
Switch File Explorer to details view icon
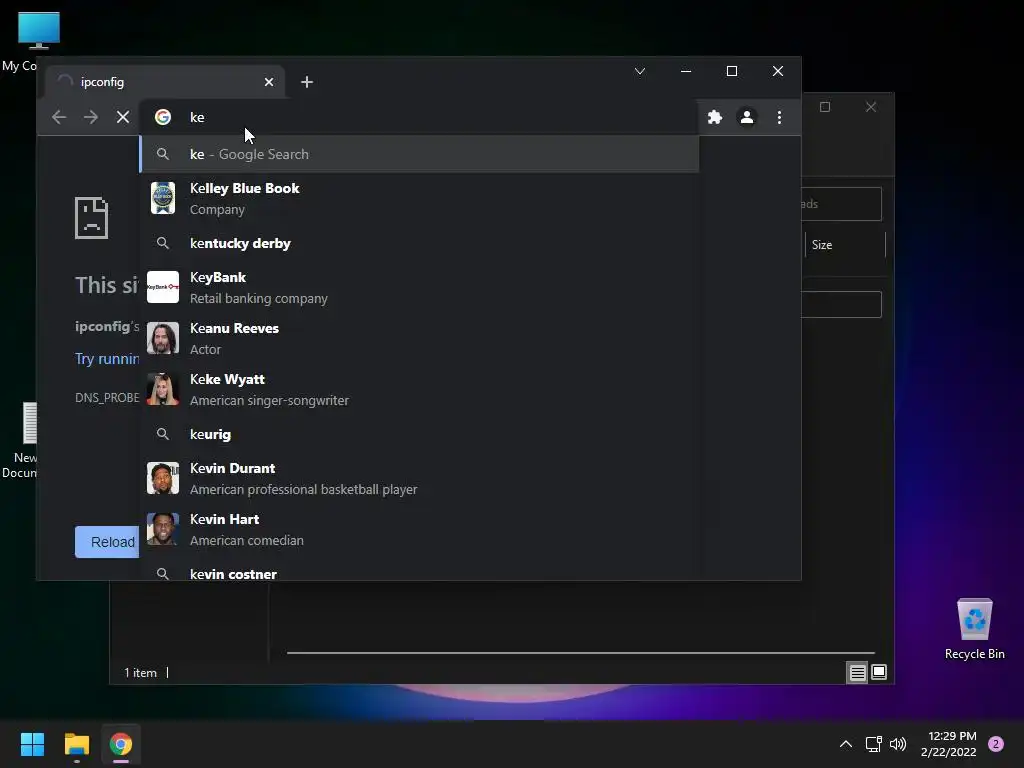tap(857, 672)
